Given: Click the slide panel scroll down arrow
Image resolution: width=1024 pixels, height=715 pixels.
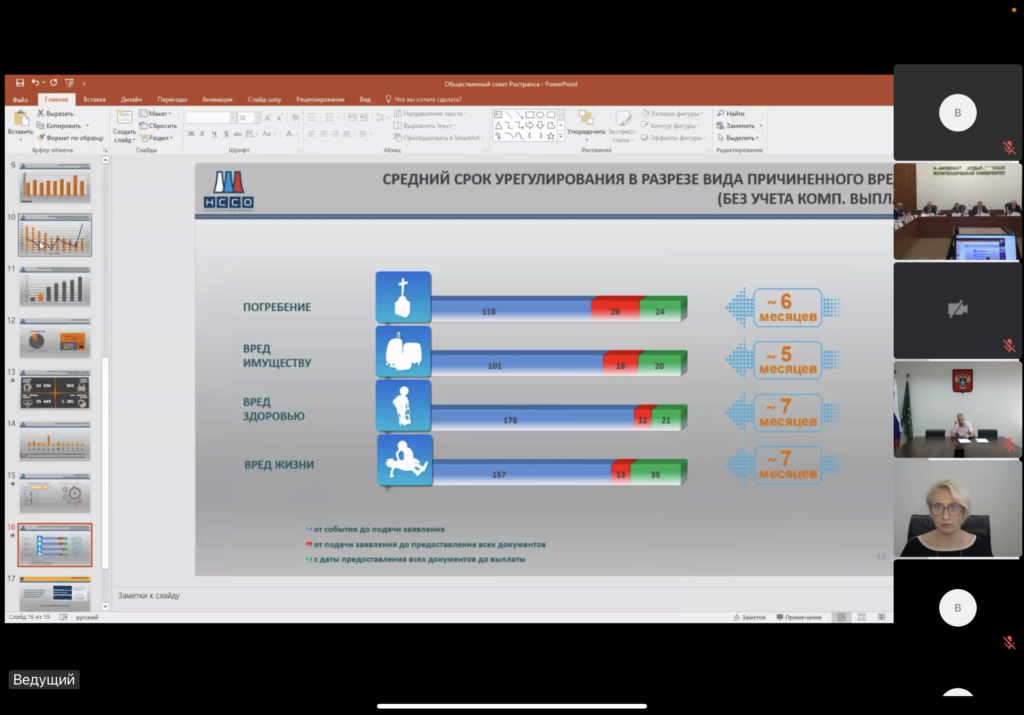Looking at the screenshot, I should [x=105, y=607].
